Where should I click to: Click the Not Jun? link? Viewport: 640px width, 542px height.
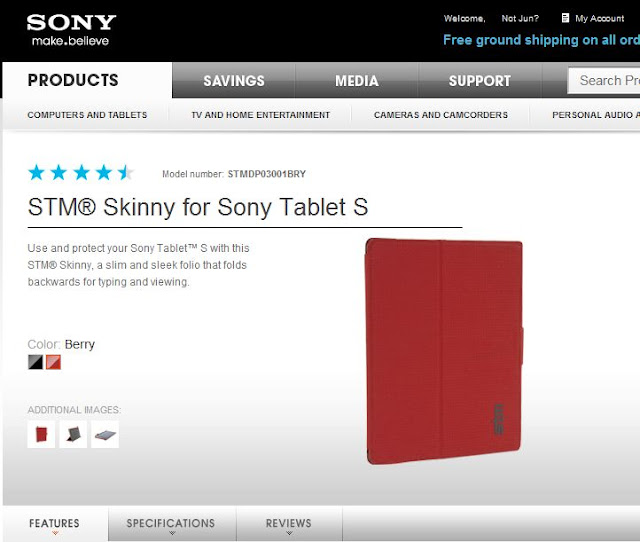(x=520, y=18)
